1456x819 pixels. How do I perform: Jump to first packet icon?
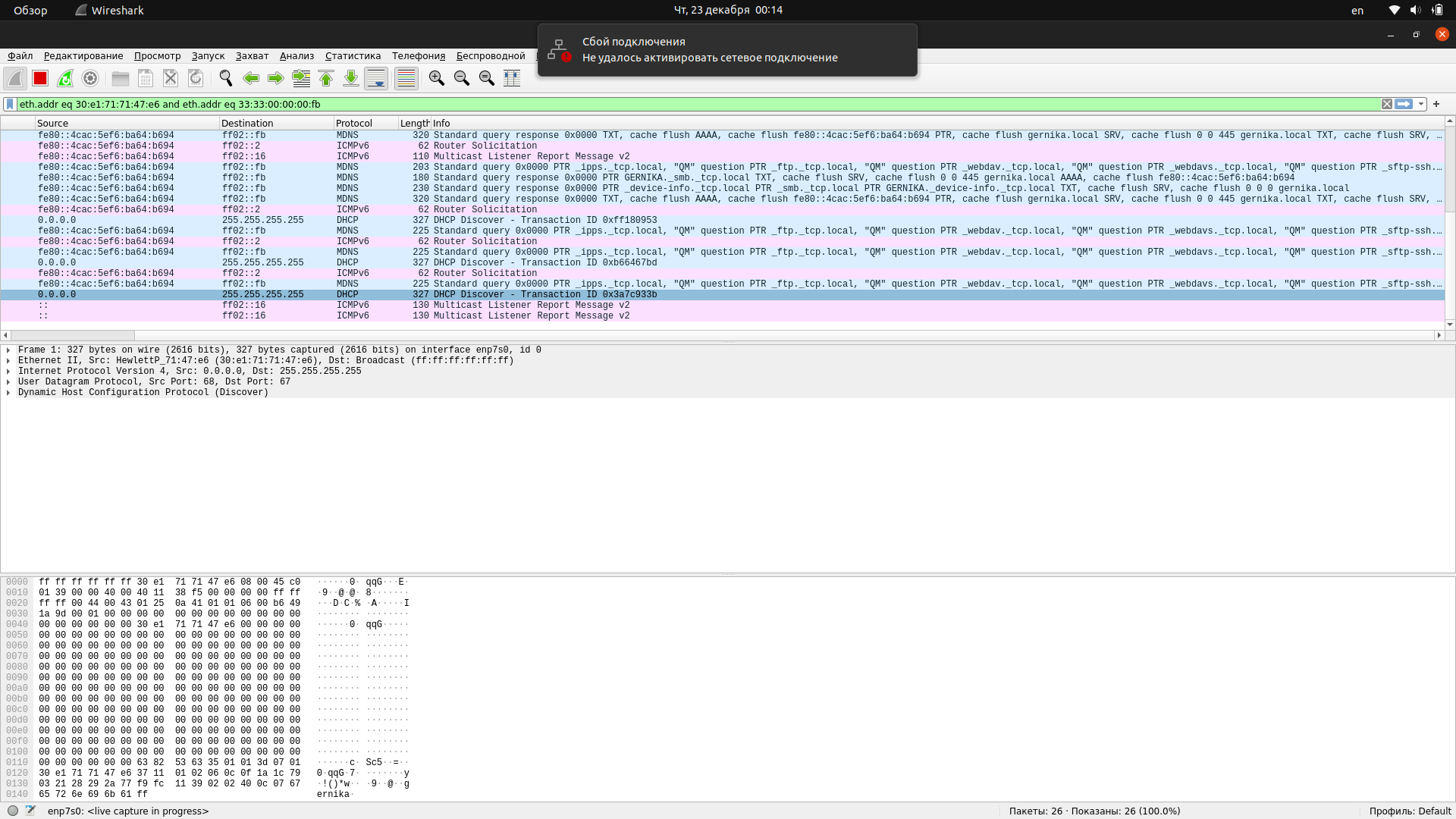pos(326,78)
